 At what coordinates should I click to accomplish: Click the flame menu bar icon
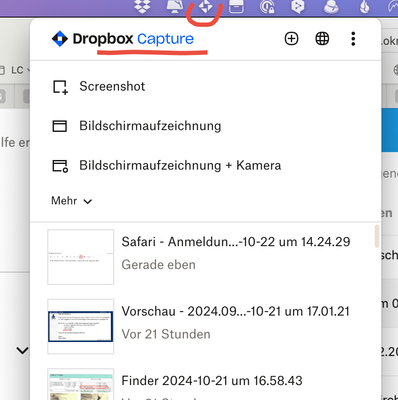click(x=365, y=7)
